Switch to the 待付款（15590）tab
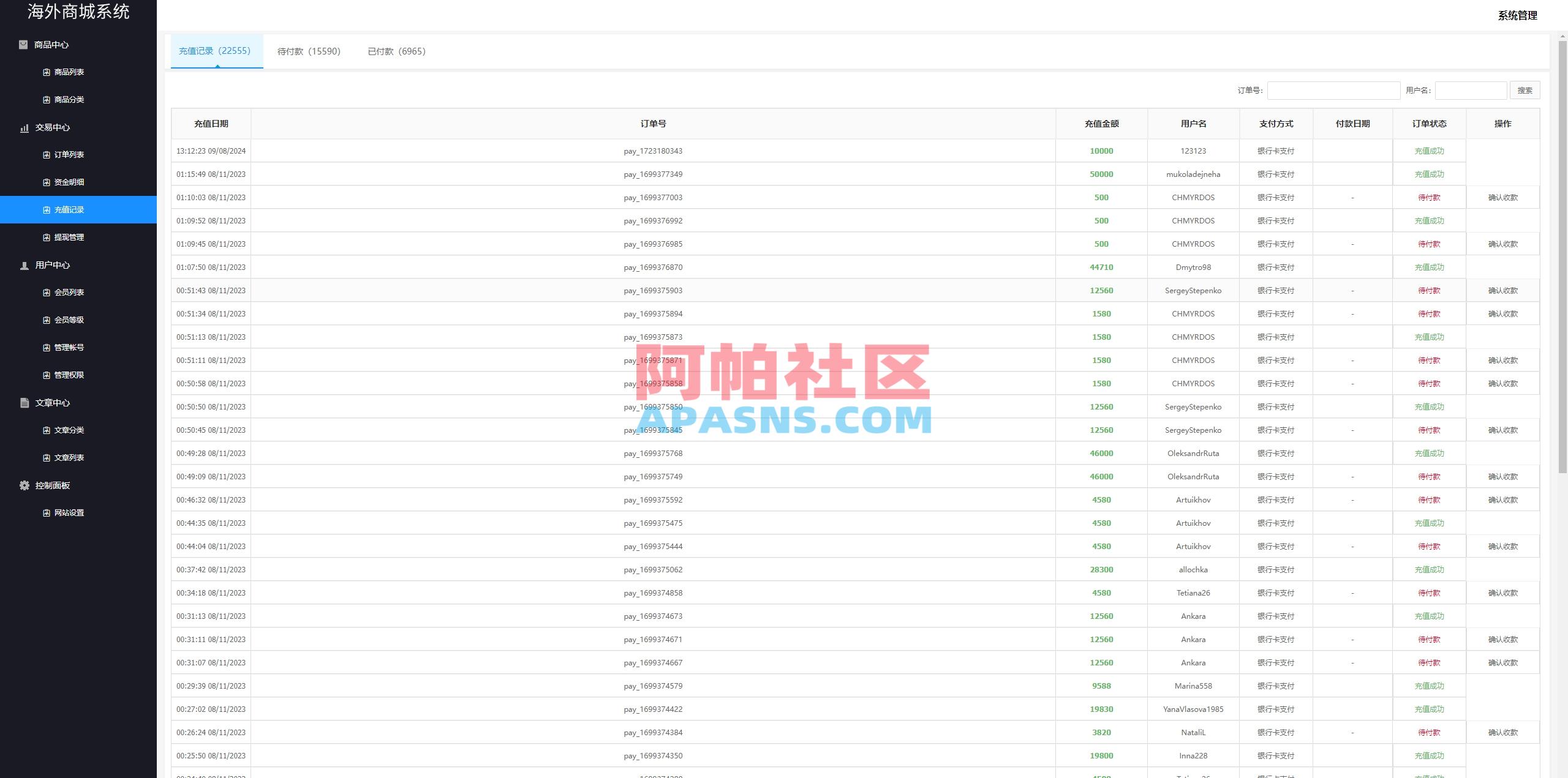Viewport: 1568px width, 778px height. (x=310, y=51)
